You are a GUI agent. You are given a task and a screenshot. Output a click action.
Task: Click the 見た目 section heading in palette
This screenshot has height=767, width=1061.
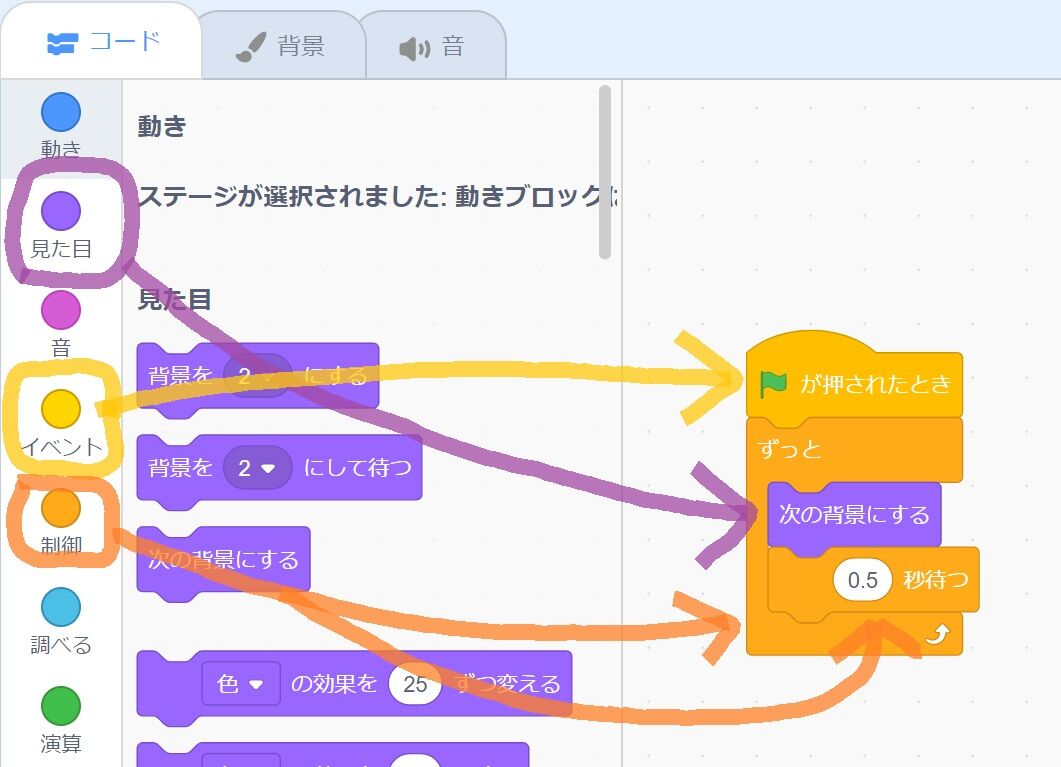[x=175, y=299]
